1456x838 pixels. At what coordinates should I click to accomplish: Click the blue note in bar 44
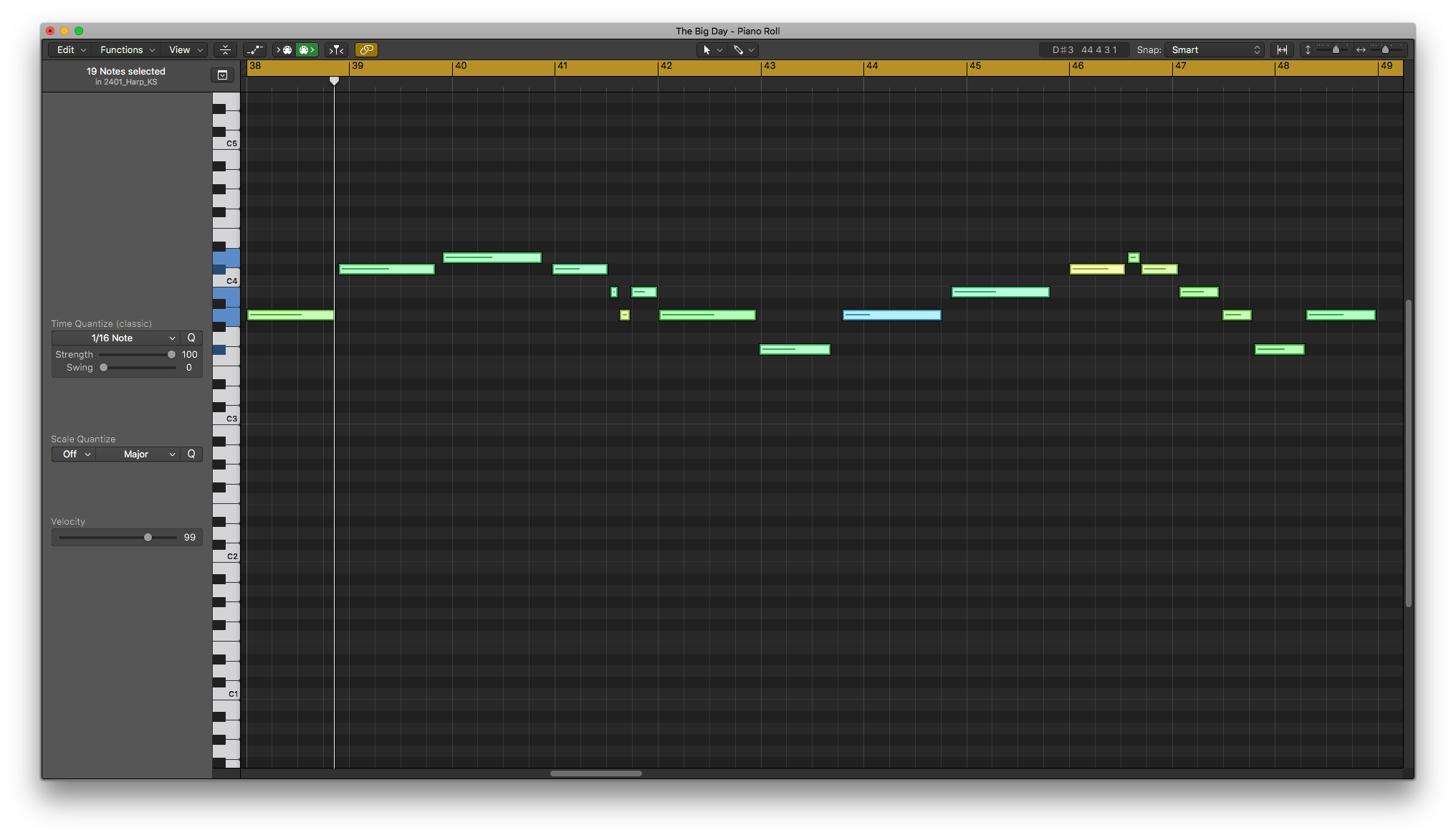[x=891, y=315]
